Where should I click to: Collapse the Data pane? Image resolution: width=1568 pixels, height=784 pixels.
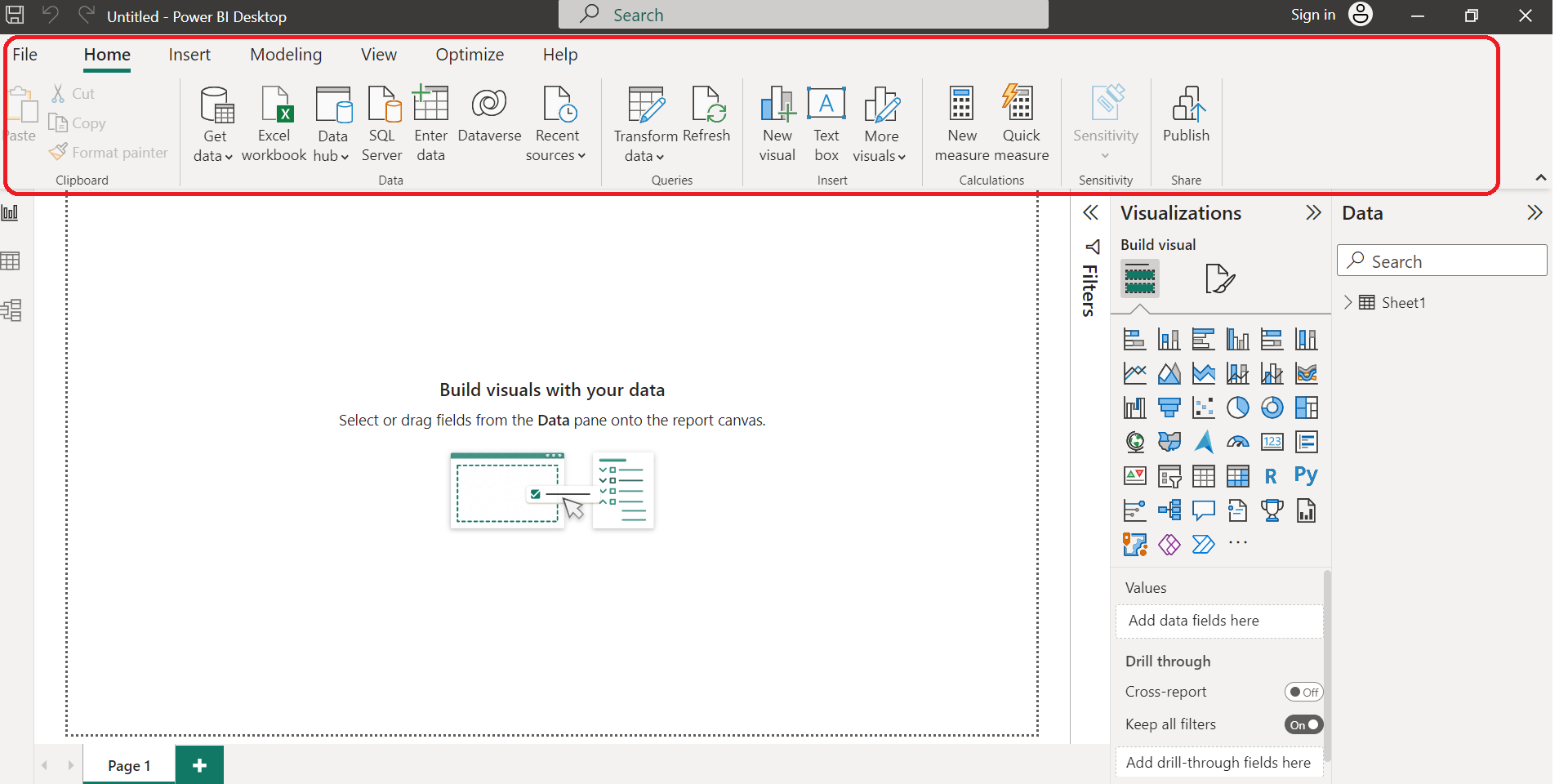tap(1535, 213)
